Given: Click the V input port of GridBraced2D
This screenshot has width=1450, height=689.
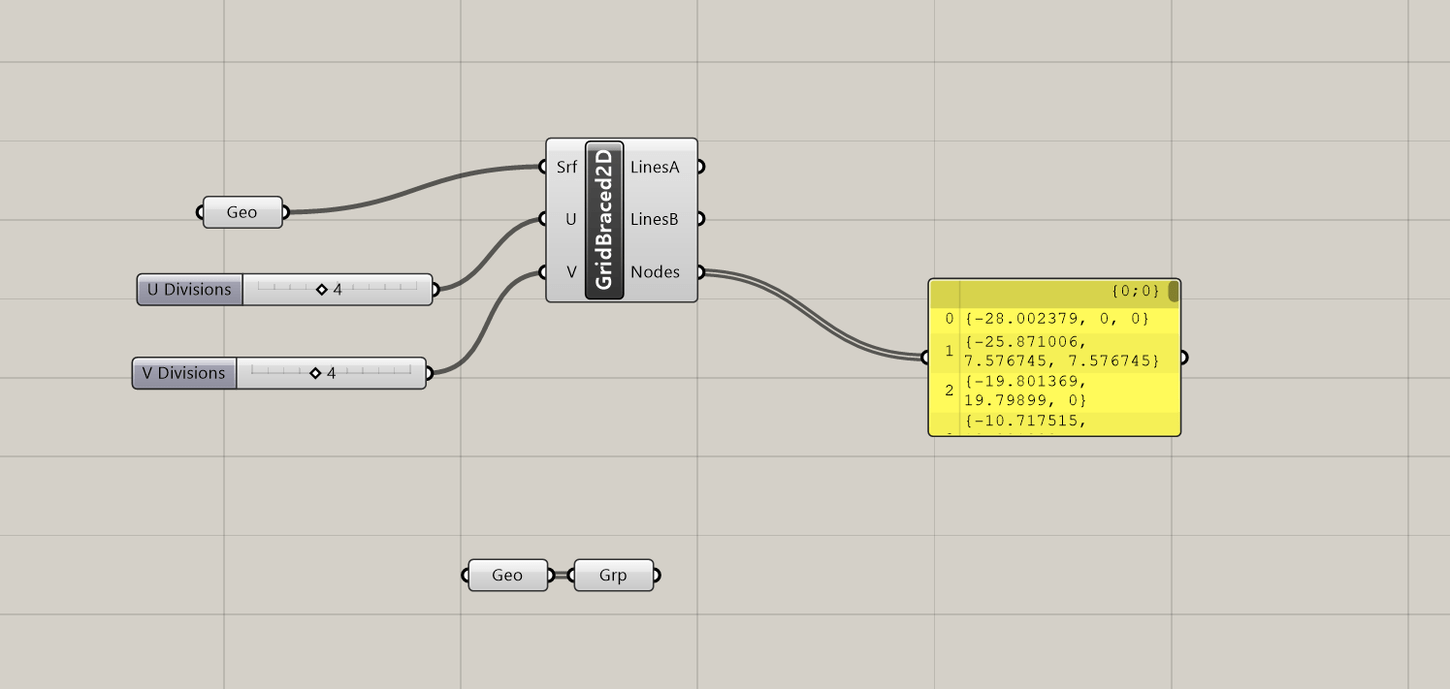Looking at the screenshot, I should coord(543,271).
